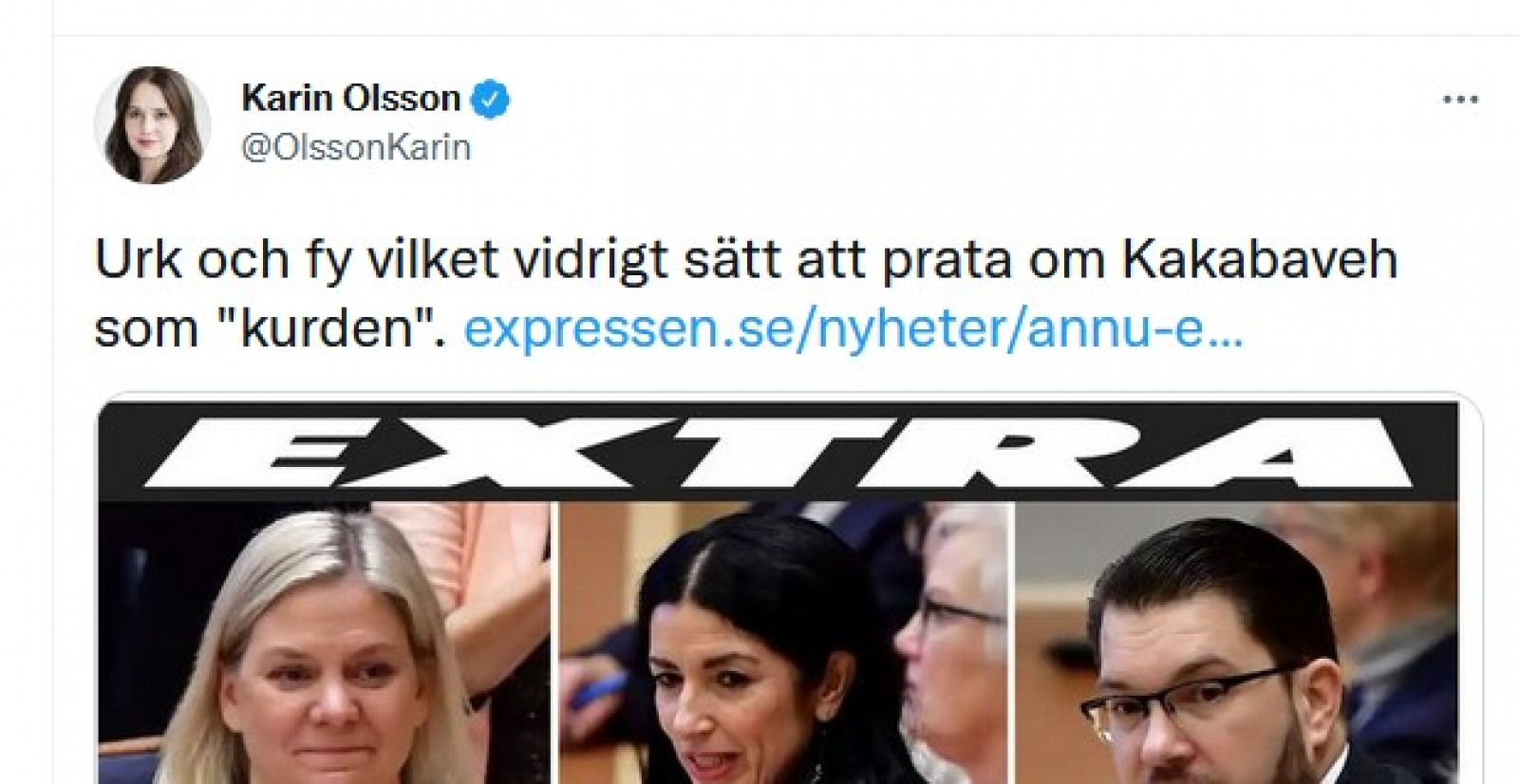
Task: Open the dark-haired woman's photo in the middle
Action: [x=784, y=643]
